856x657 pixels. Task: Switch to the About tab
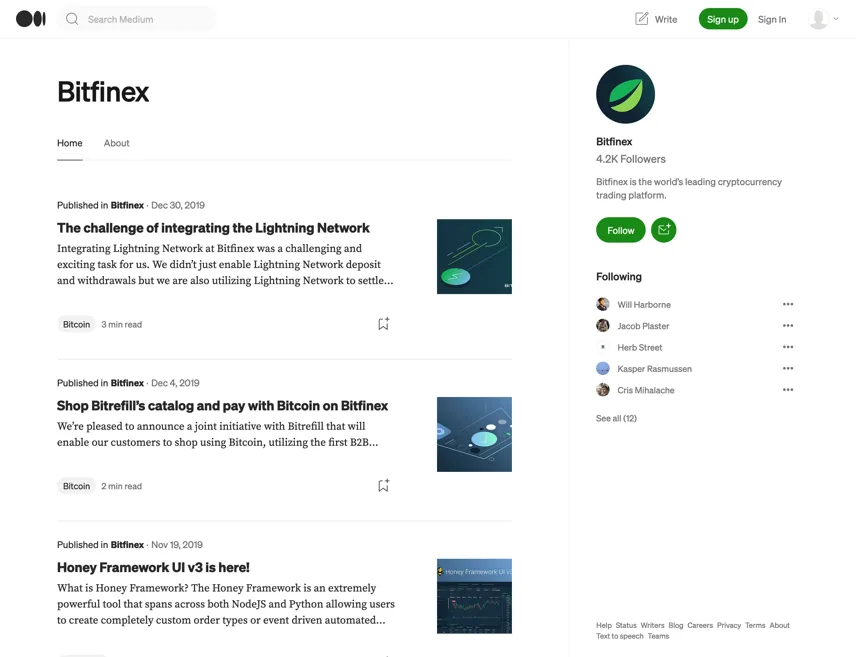pos(116,143)
